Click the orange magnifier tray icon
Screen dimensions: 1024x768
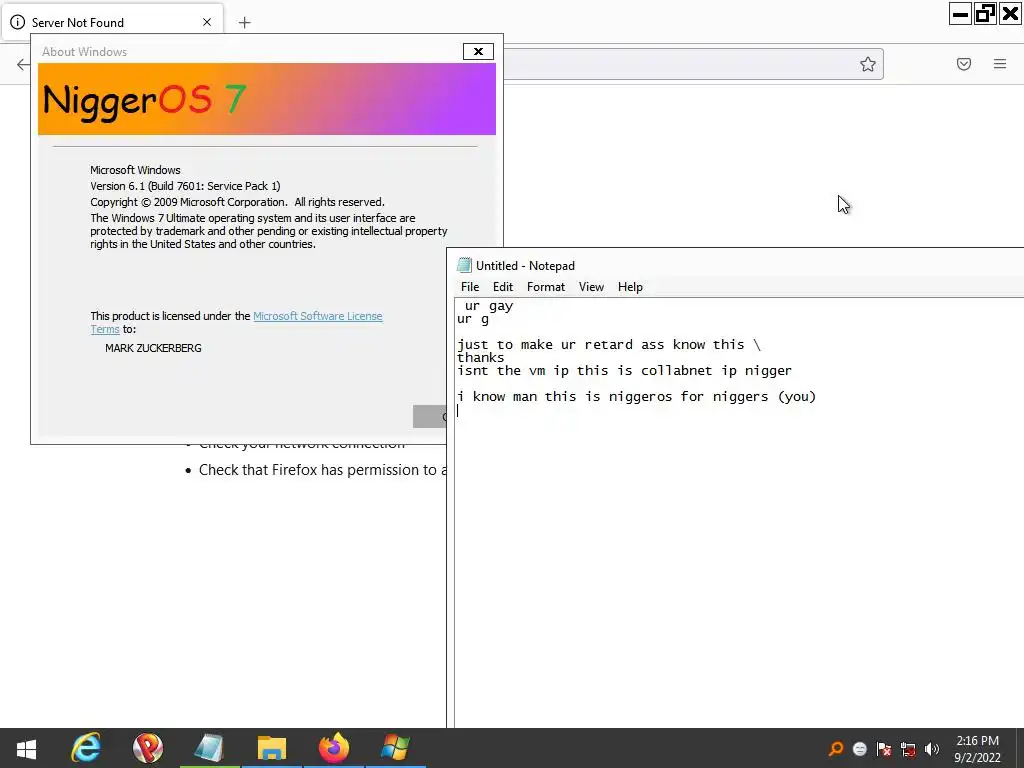click(835, 749)
